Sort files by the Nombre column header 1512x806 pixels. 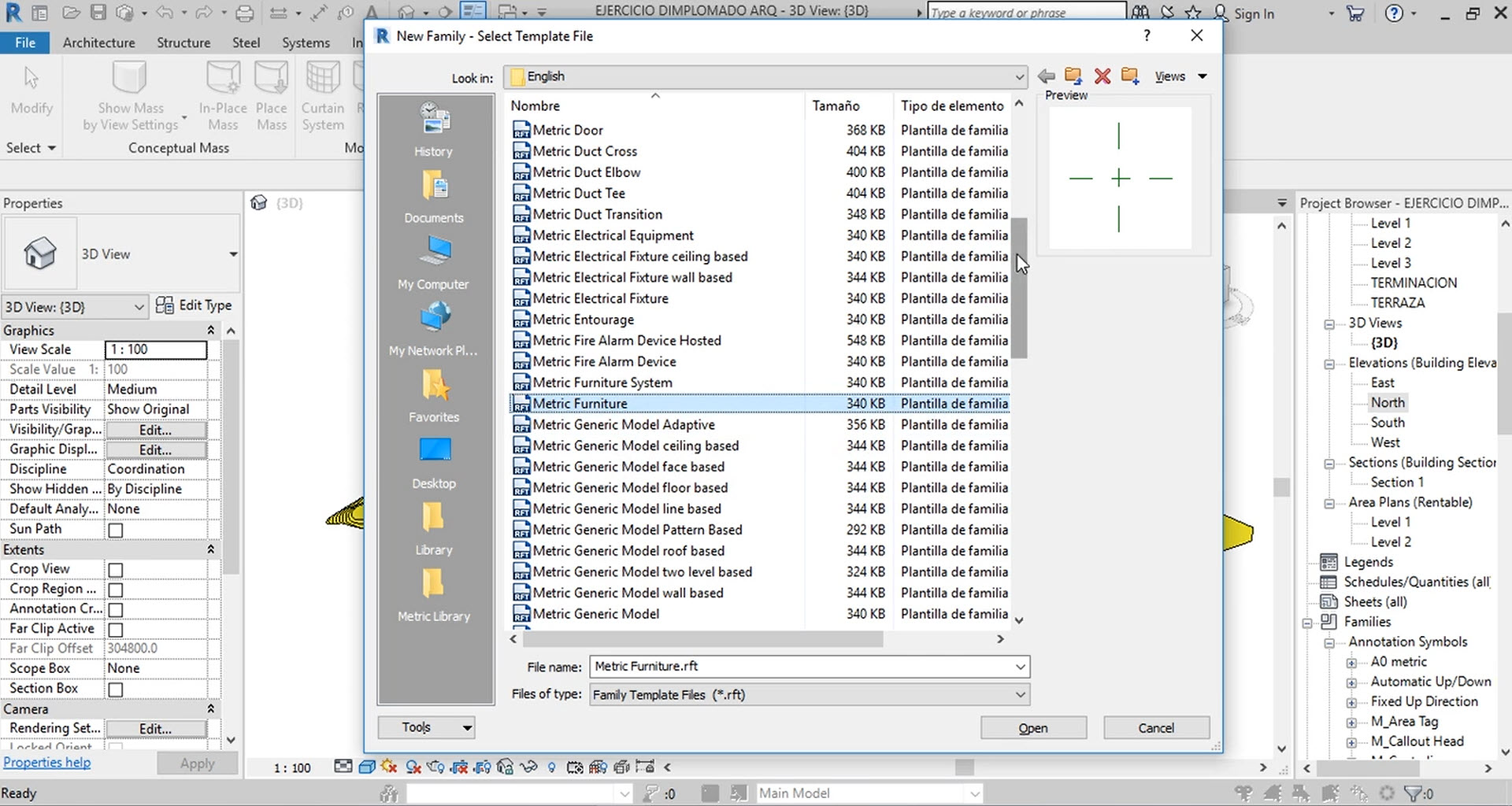click(x=655, y=105)
